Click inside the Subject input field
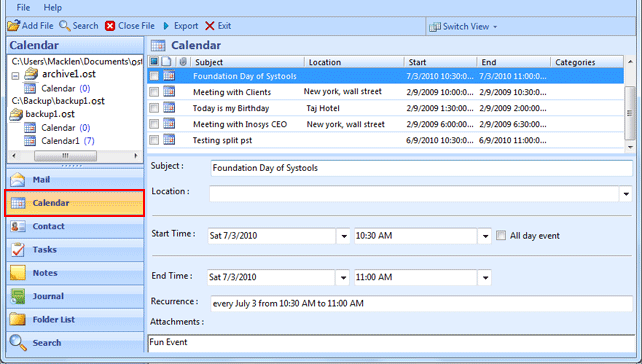 coord(422,168)
